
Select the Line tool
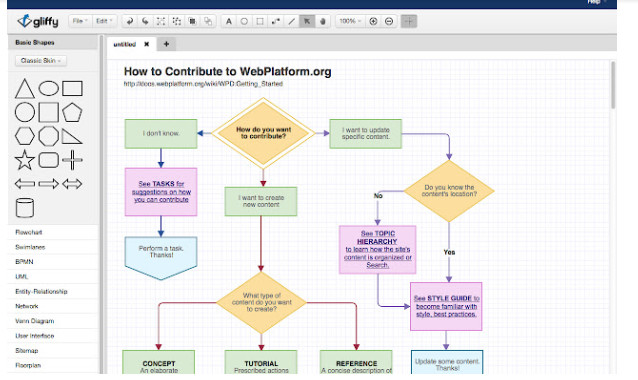click(x=291, y=21)
